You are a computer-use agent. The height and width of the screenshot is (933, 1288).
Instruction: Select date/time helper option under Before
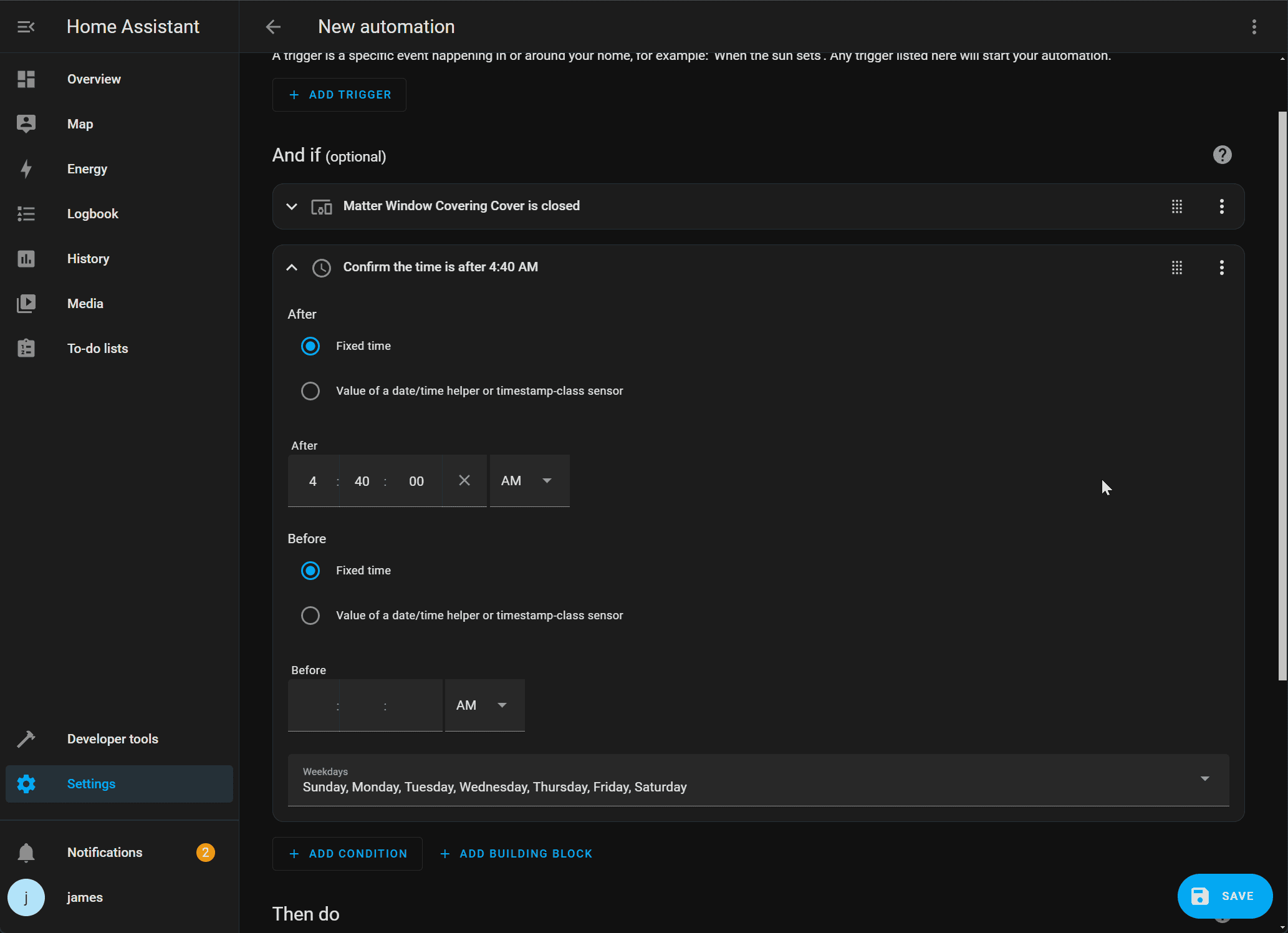pos(310,616)
